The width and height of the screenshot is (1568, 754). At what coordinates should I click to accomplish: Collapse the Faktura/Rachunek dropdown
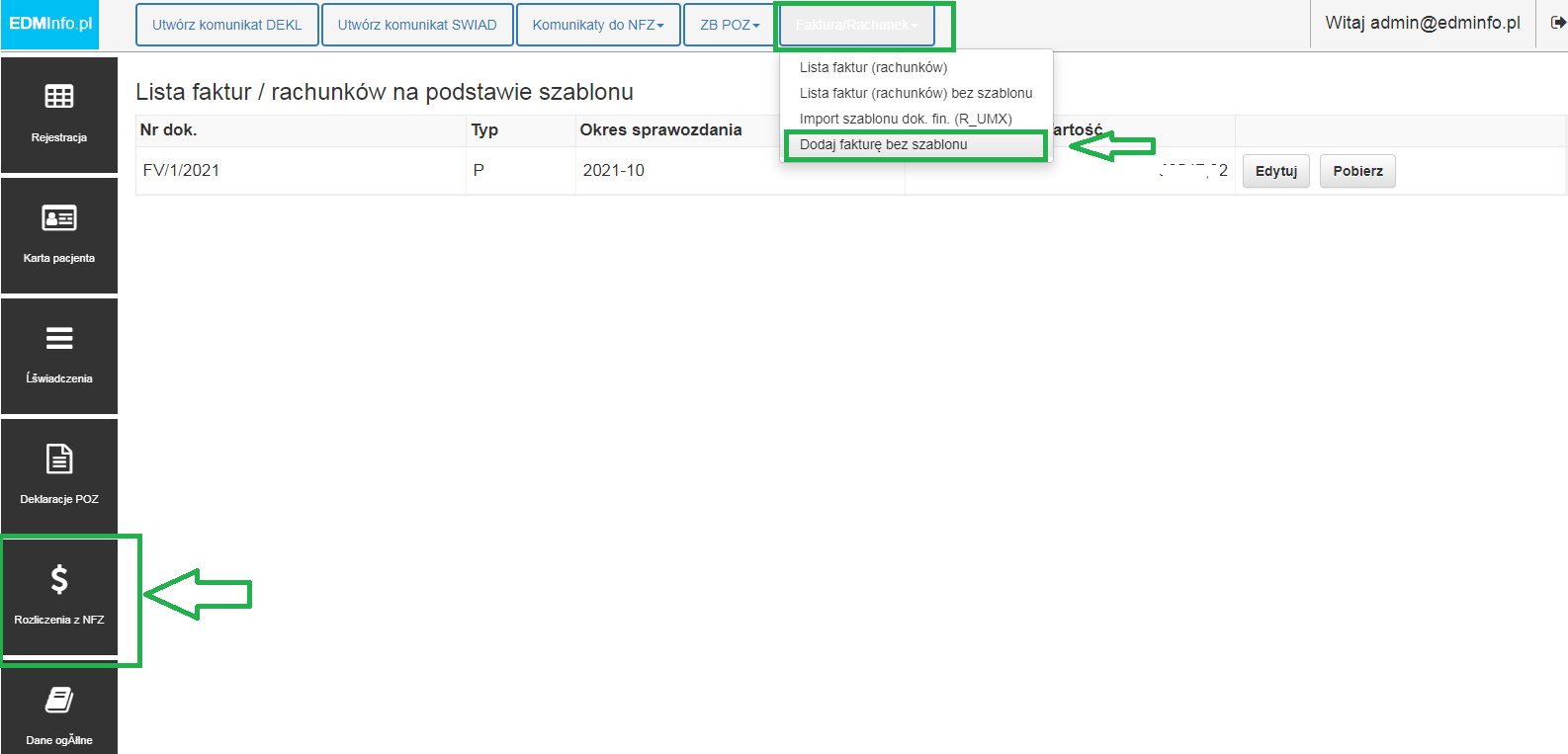[856, 25]
